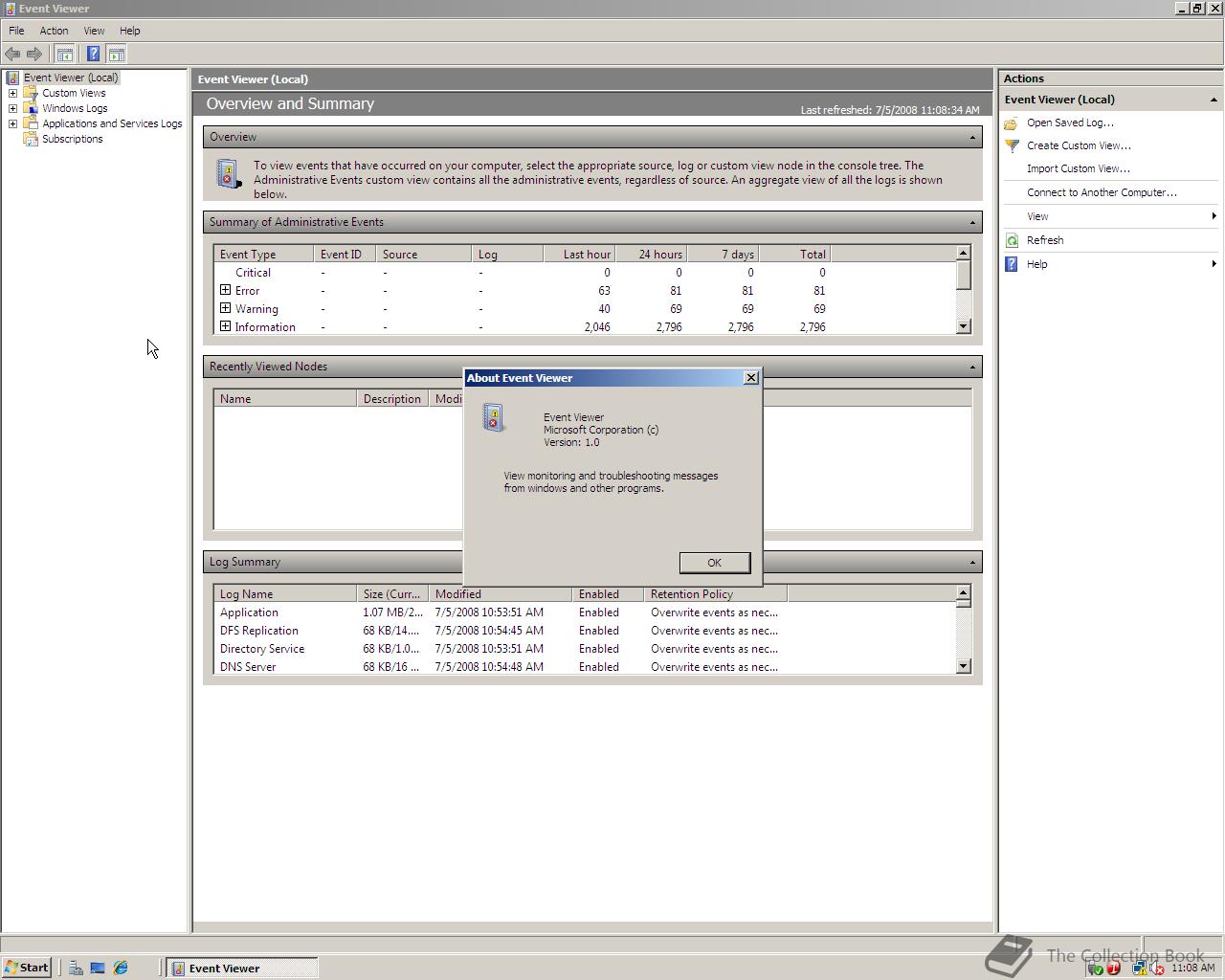Click the Custom Views folder icon
The image size is (1225, 980).
pos(31,93)
